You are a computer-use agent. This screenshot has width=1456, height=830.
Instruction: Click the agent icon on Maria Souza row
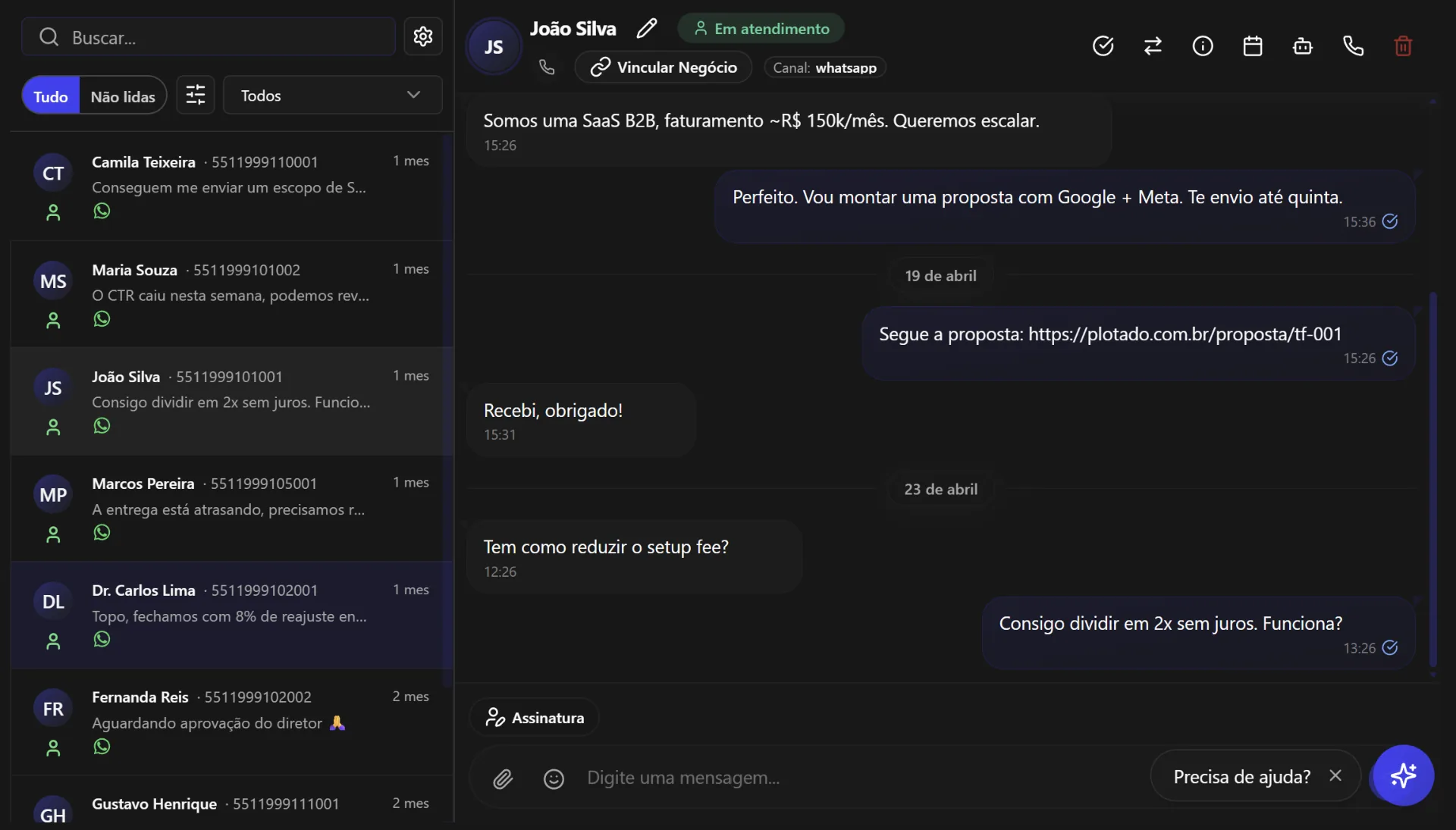pyautogui.click(x=53, y=321)
